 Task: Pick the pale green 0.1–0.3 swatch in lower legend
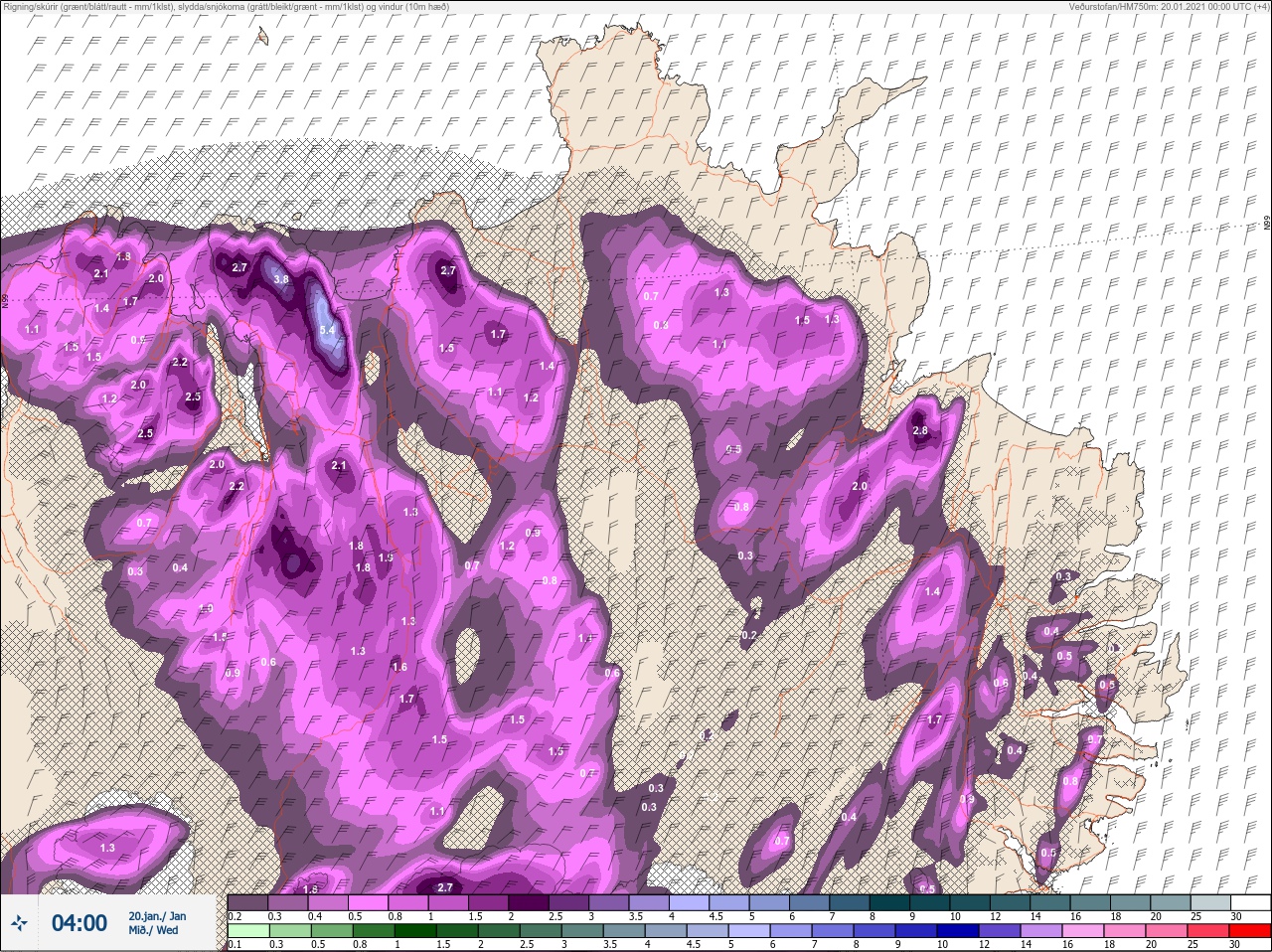[248, 931]
